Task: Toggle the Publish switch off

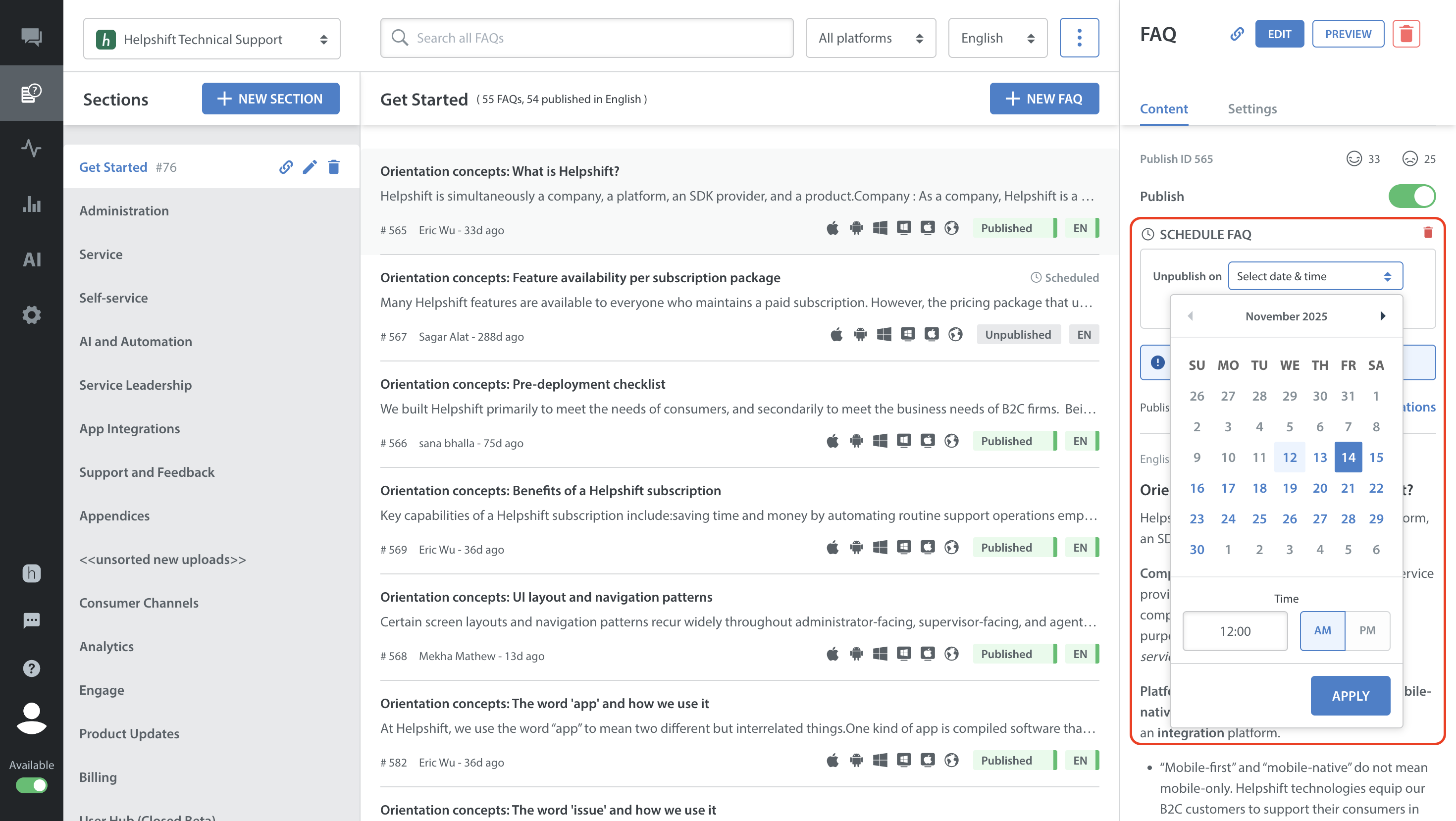Action: tap(1411, 196)
